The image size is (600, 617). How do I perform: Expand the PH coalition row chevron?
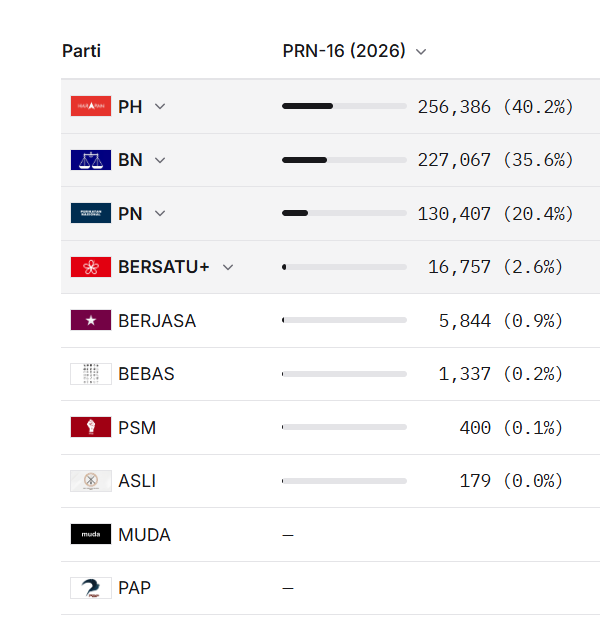click(x=160, y=107)
